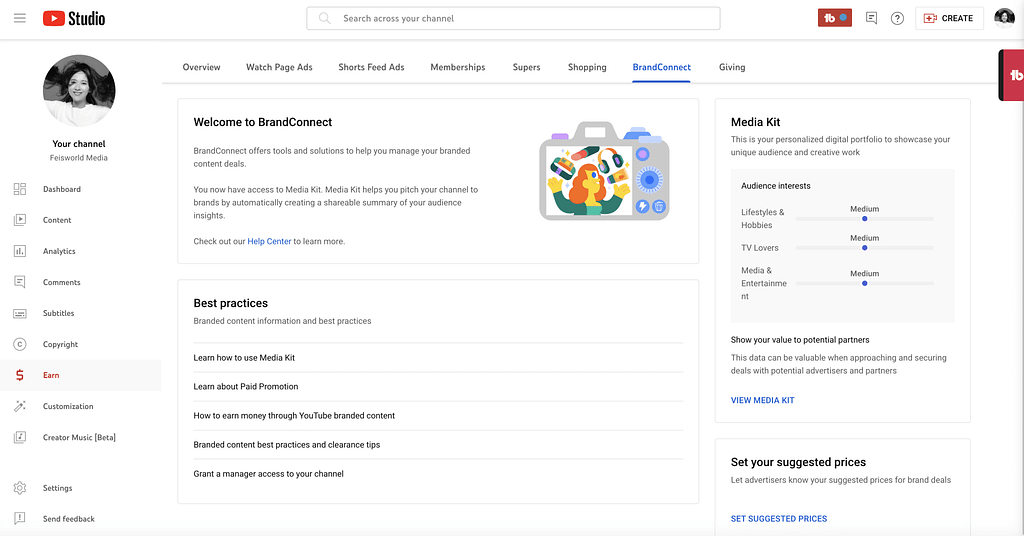The width and height of the screenshot is (1024, 536).
Task: Expand the red TubeBuddy side tab
Action: 1012,76
